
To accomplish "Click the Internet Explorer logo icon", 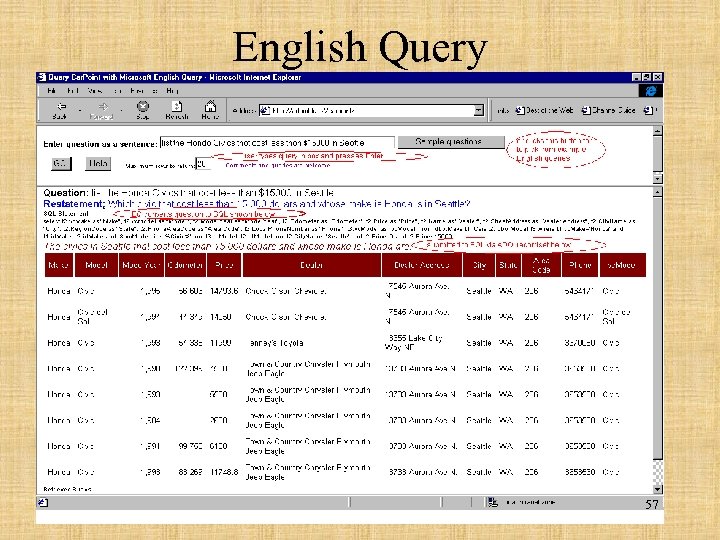I will [x=651, y=91].
